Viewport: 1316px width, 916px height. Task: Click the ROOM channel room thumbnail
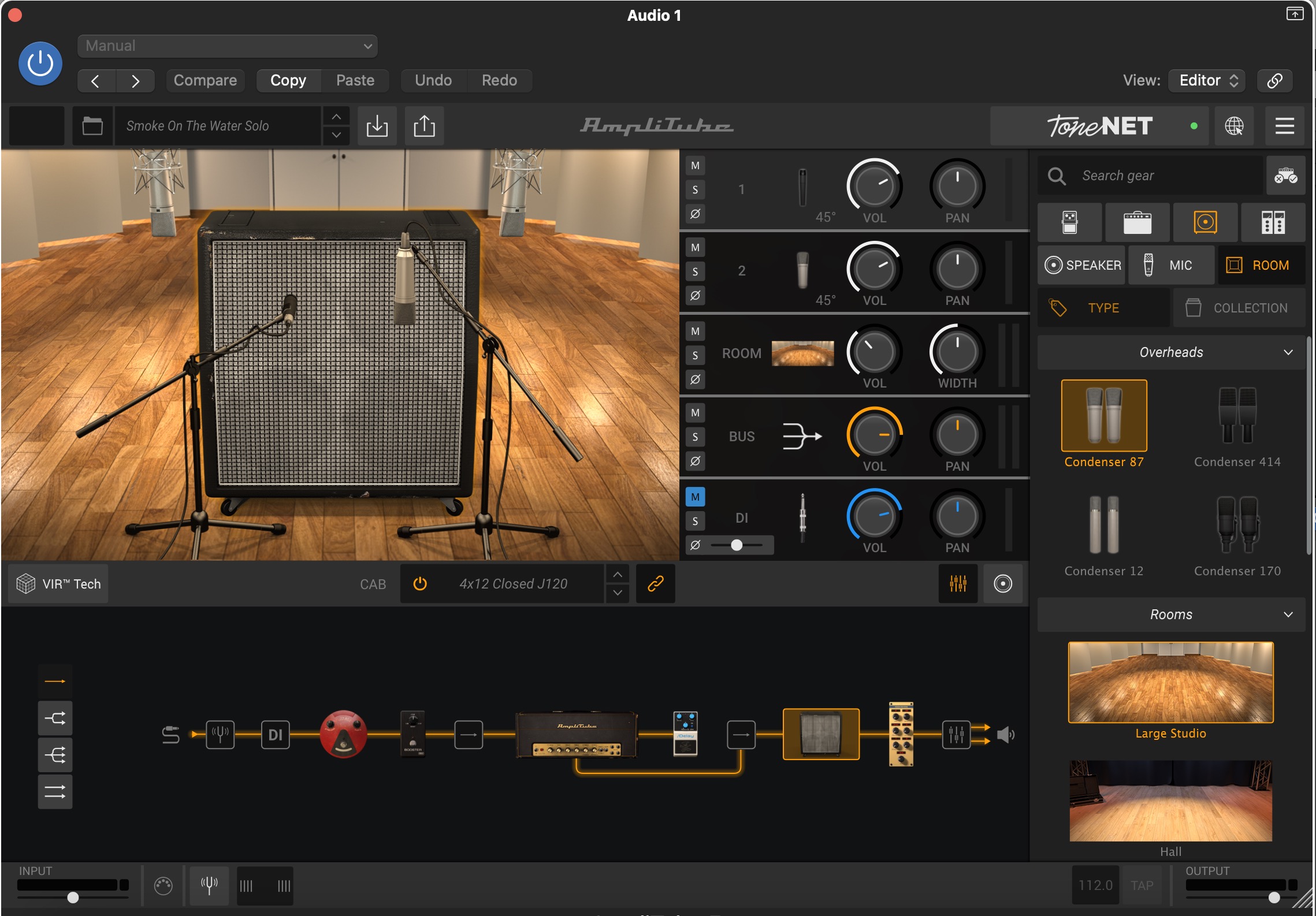pyautogui.click(x=803, y=353)
